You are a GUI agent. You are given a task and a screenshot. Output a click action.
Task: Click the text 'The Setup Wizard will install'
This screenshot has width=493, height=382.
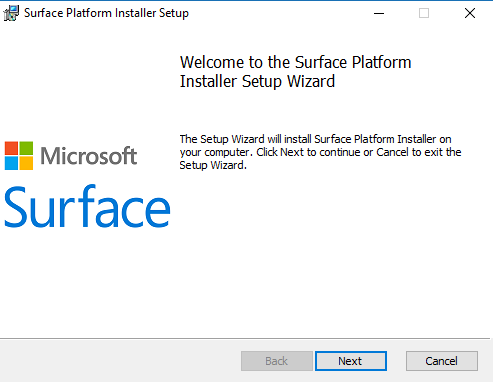(x=245, y=139)
